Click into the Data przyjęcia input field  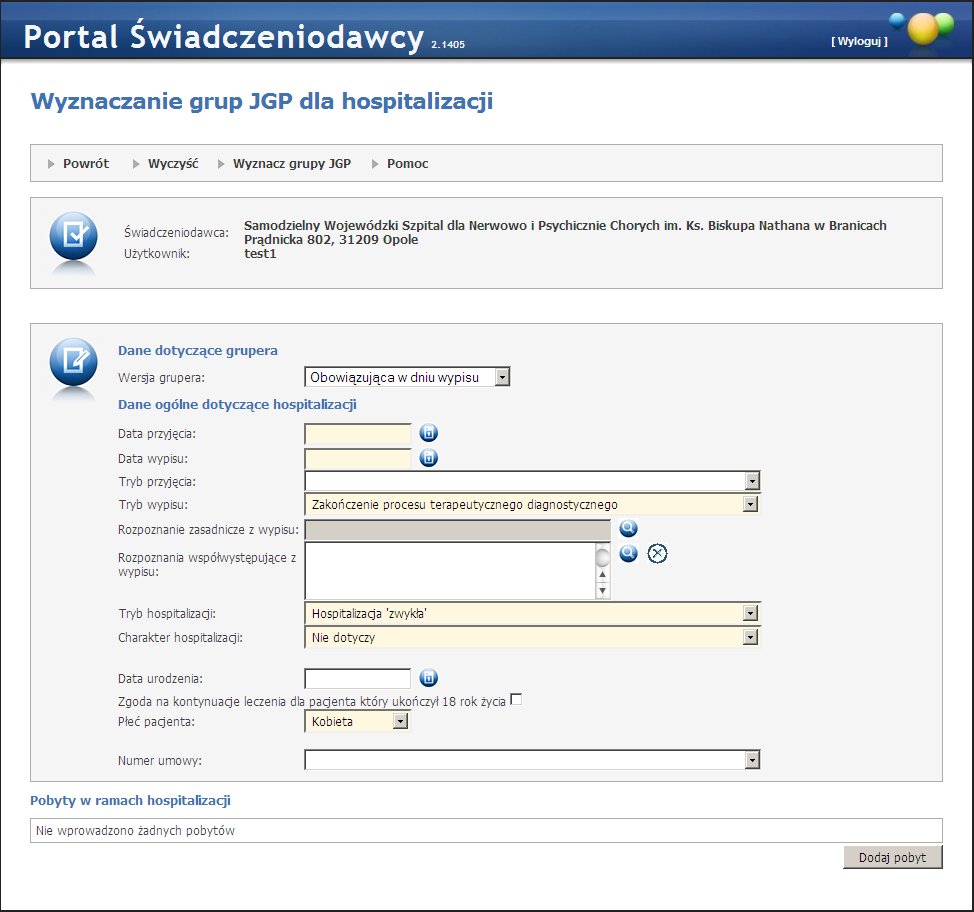click(357, 433)
